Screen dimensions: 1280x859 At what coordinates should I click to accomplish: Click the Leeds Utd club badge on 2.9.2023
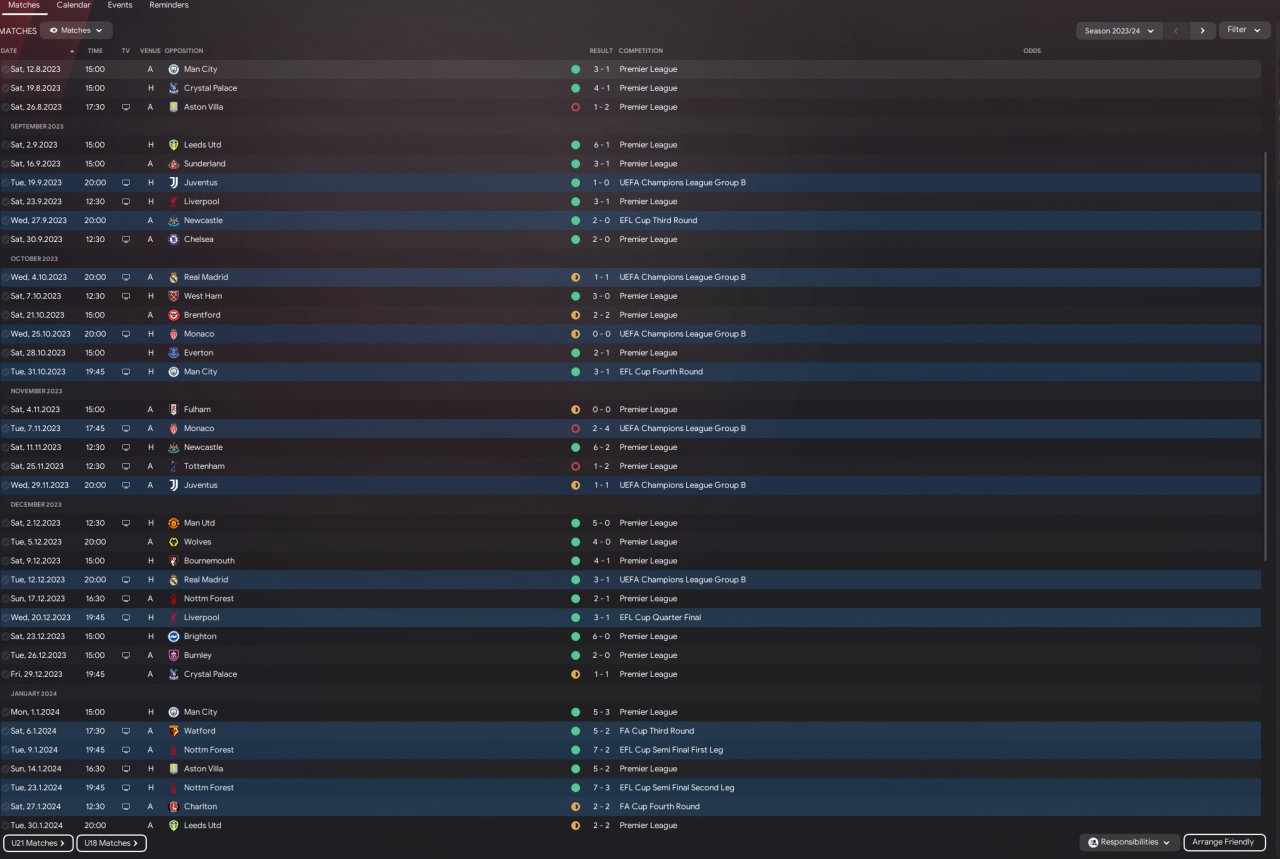(x=173, y=145)
